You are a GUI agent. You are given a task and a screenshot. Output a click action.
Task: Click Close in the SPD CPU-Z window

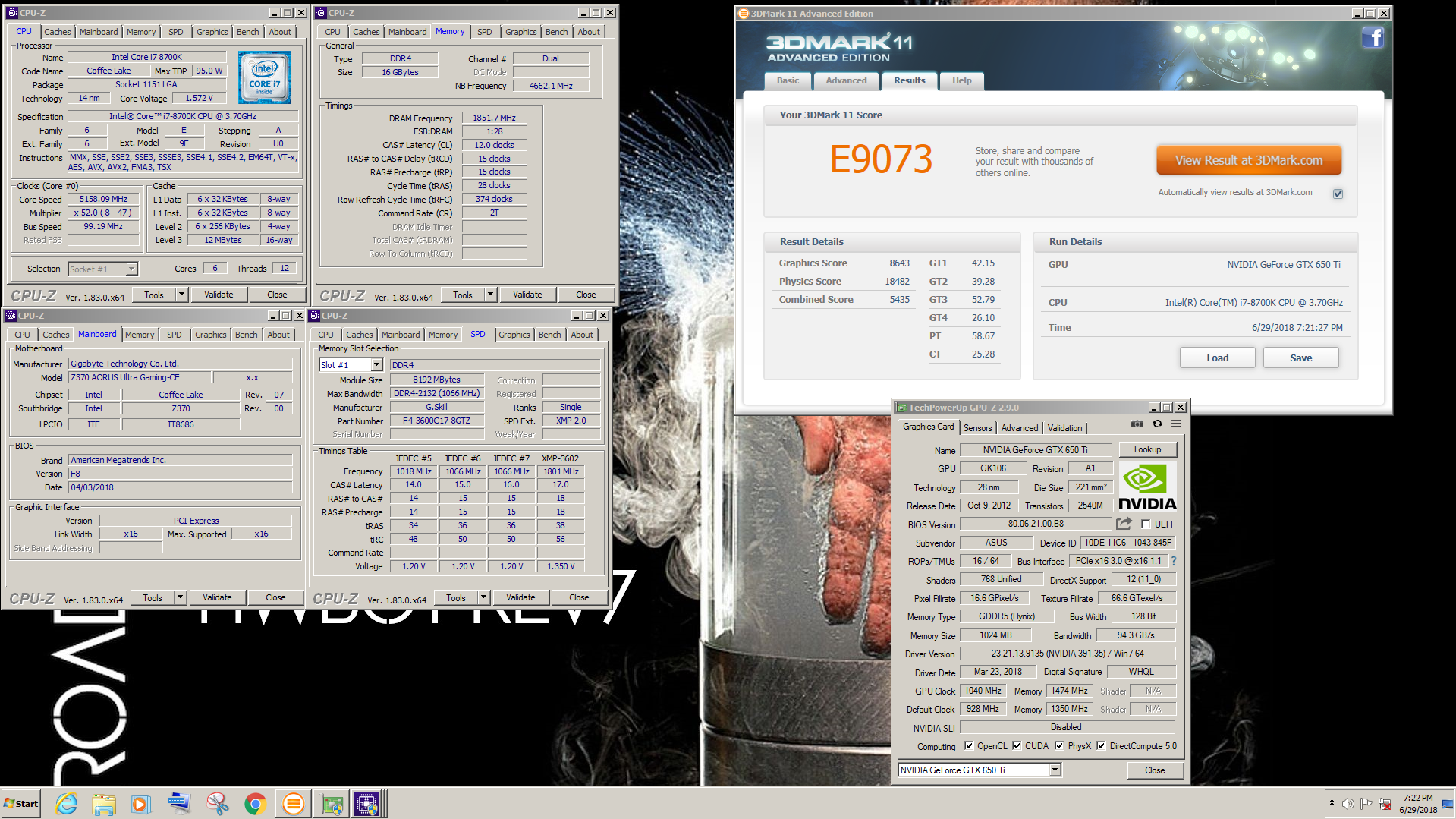pyautogui.click(x=579, y=597)
